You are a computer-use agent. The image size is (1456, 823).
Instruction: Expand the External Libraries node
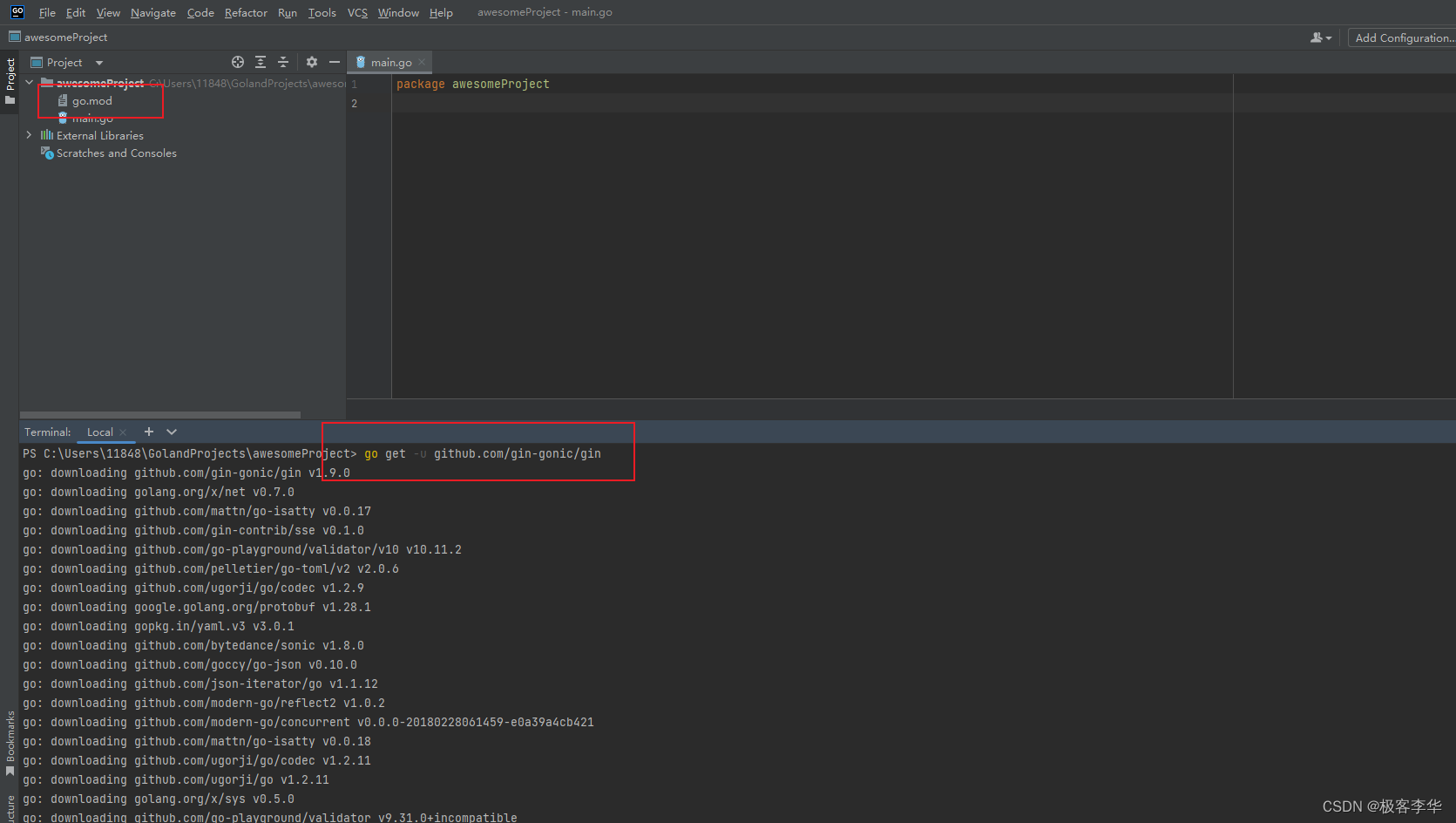[x=30, y=135]
